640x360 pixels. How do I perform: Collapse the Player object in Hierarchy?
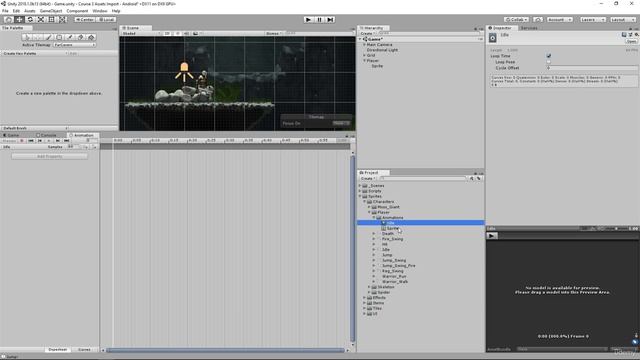point(364,60)
